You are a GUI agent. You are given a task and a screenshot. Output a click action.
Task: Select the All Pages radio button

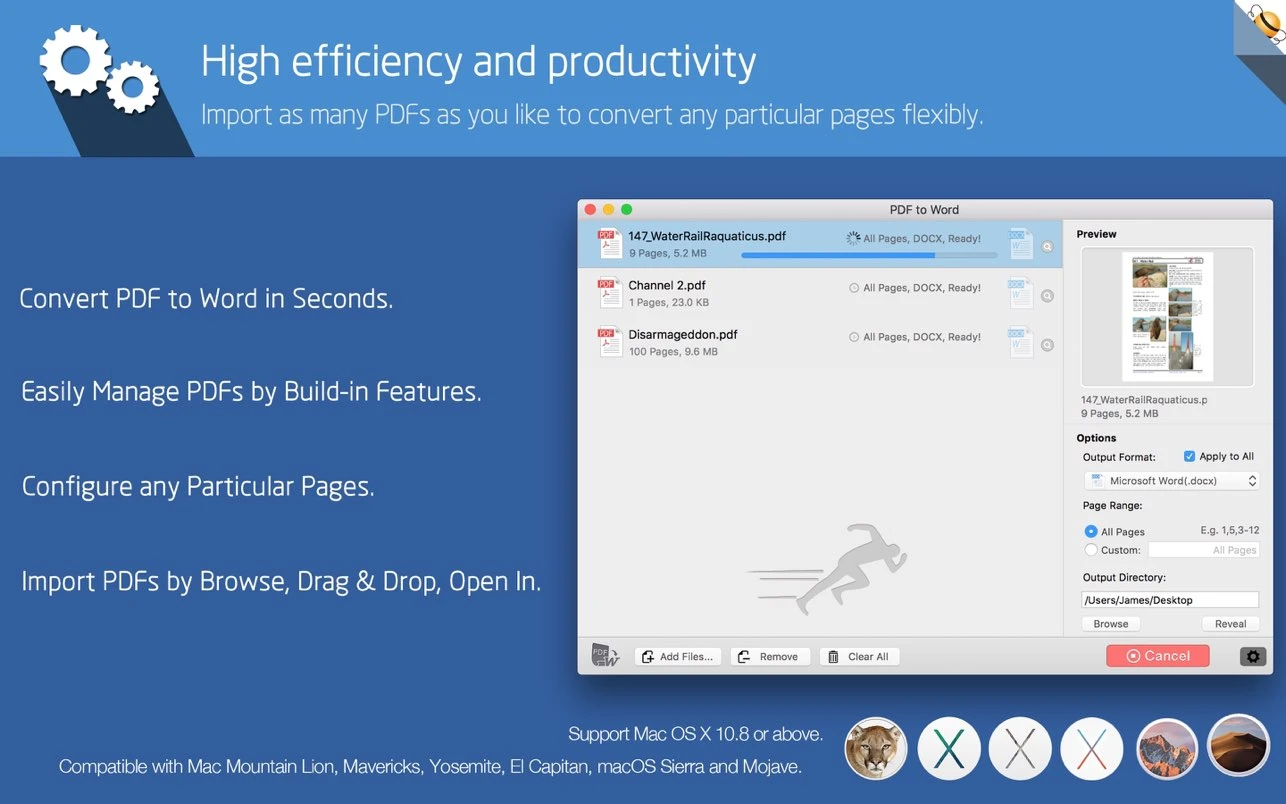coord(1091,532)
